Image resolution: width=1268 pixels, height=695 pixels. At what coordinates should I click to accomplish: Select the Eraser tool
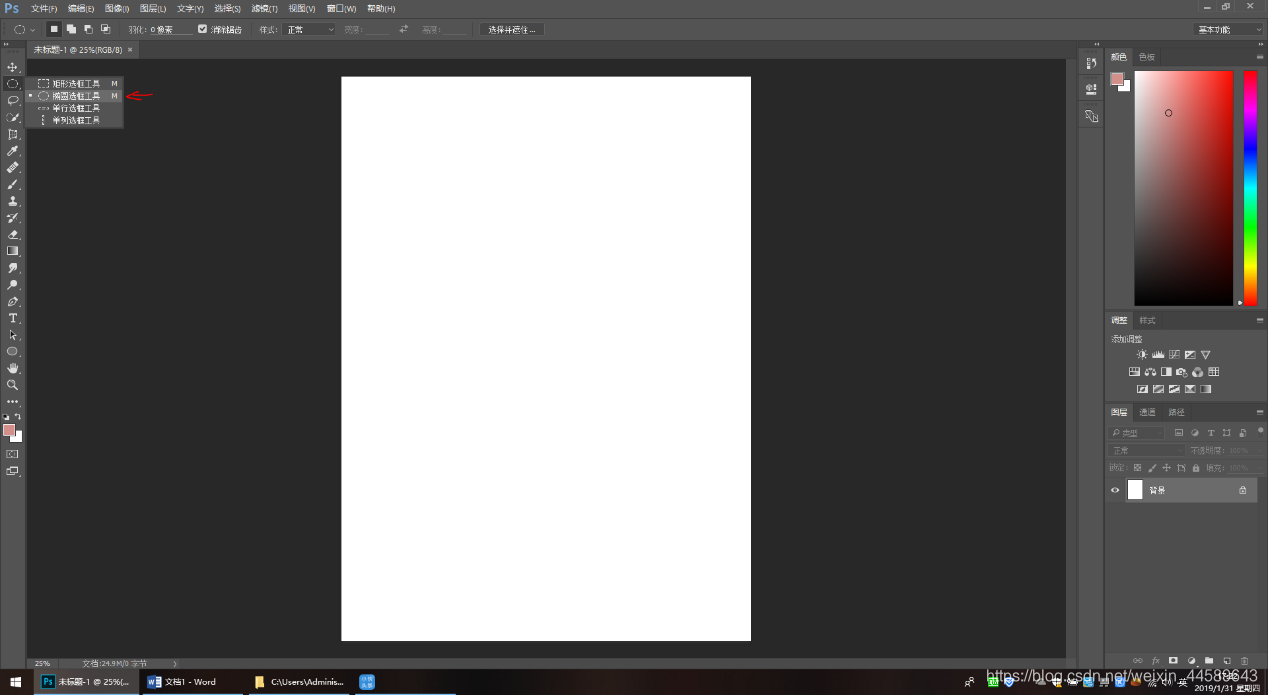coord(13,234)
